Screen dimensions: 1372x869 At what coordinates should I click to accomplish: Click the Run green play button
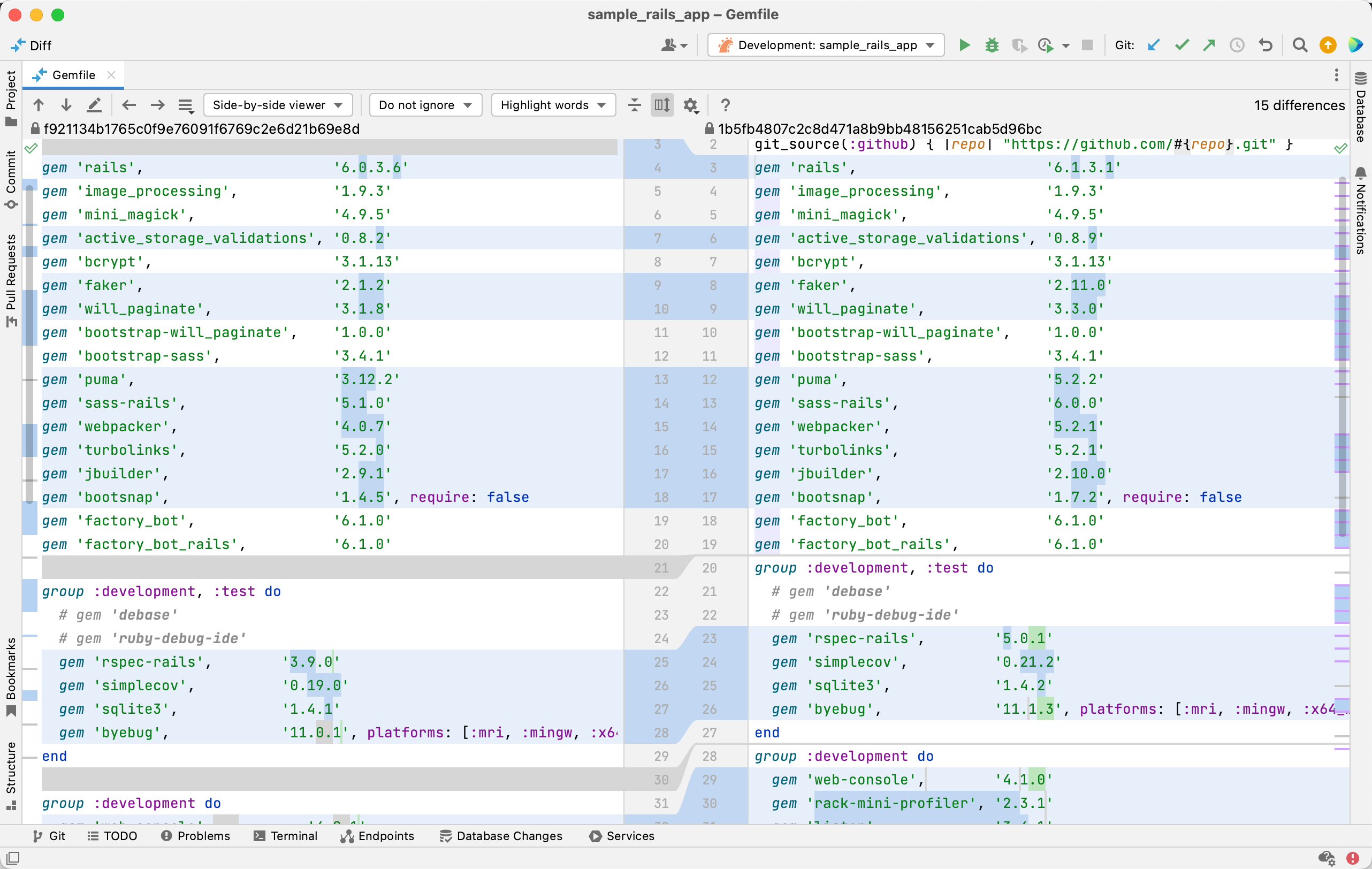tap(964, 45)
